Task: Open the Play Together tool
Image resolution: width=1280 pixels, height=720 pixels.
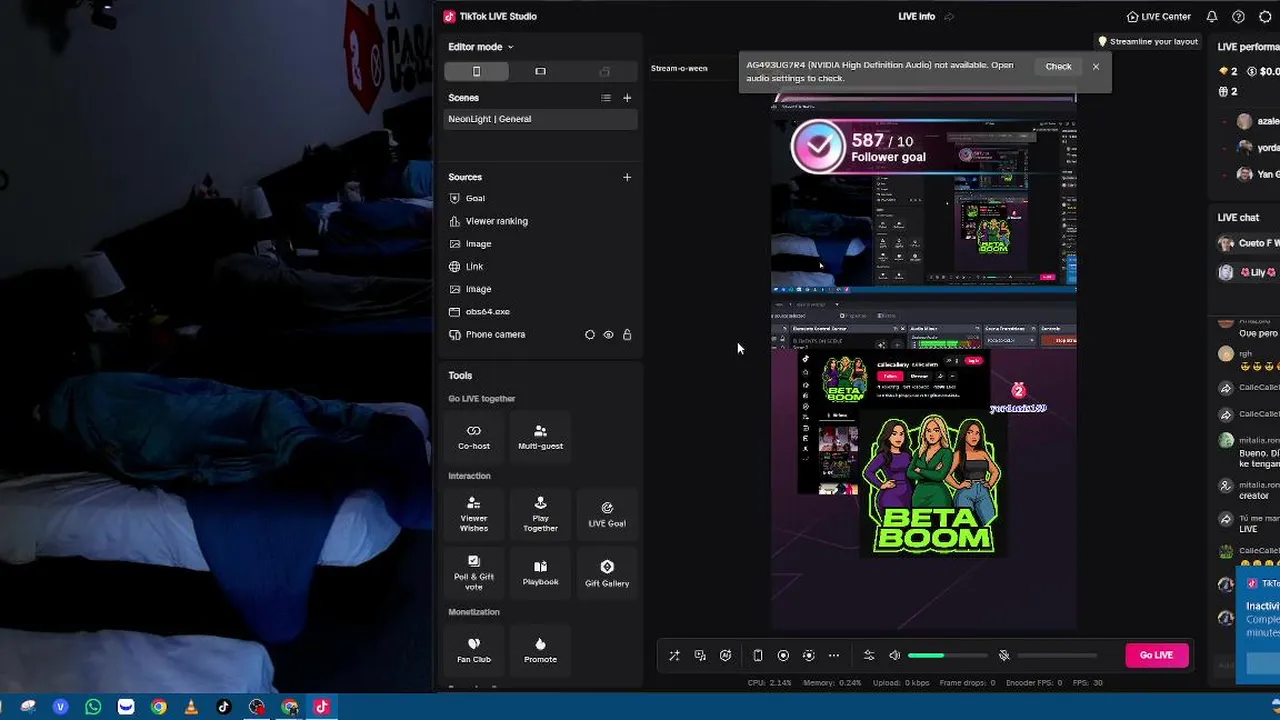Action: click(x=540, y=513)
